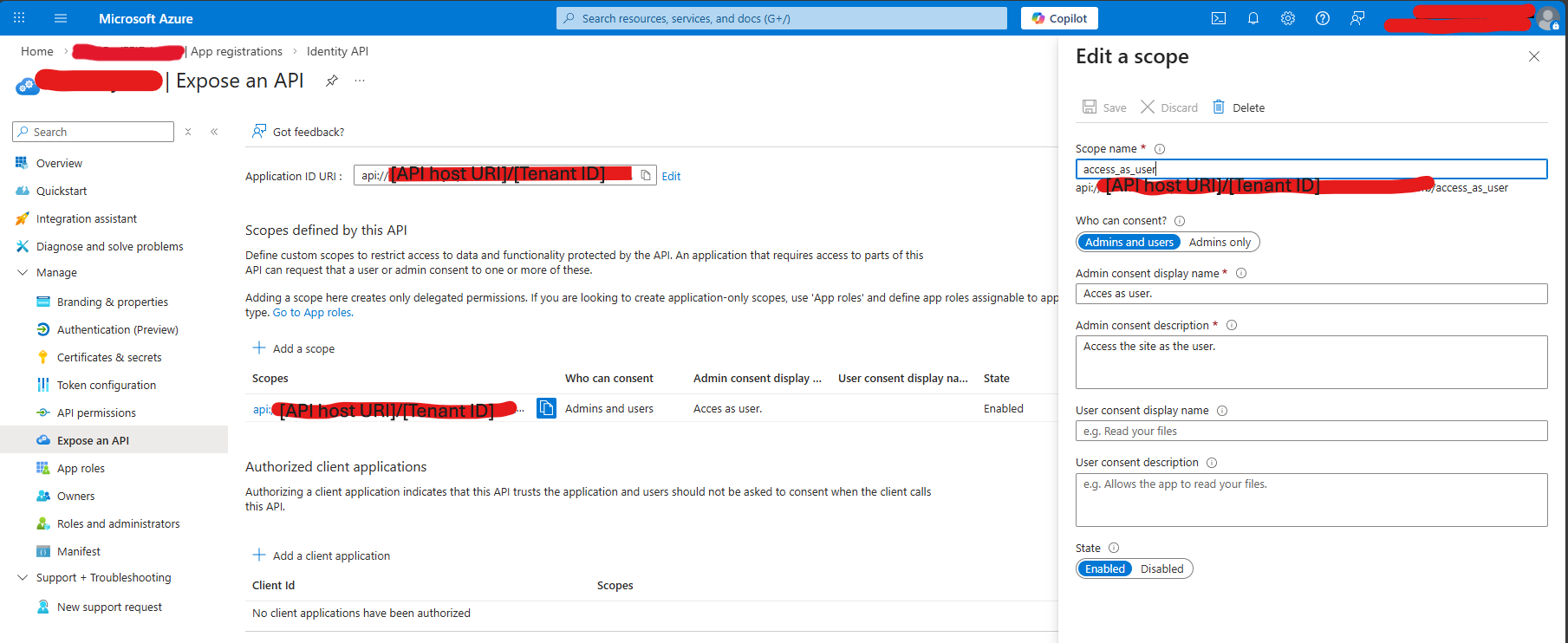This screenshot has height=643, width=1568.
Task: Show the Who can consent info tooltip
Action: point(1180,221)
